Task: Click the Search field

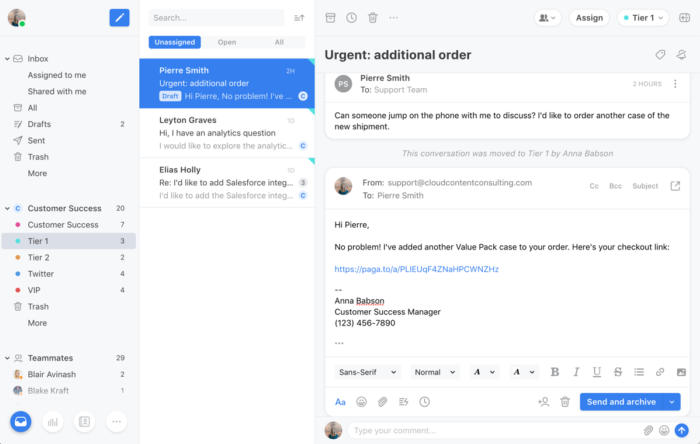Action: 217,18
